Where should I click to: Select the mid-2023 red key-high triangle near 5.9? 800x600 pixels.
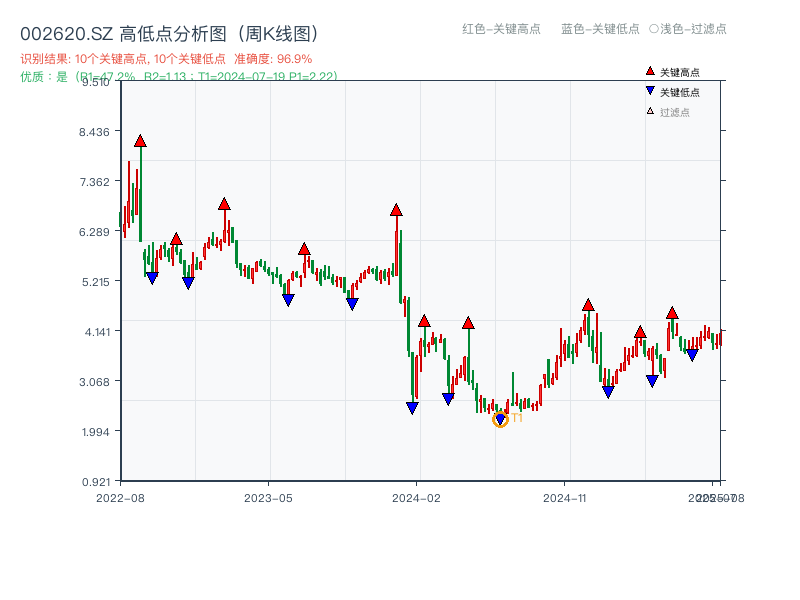click(304, 249)
